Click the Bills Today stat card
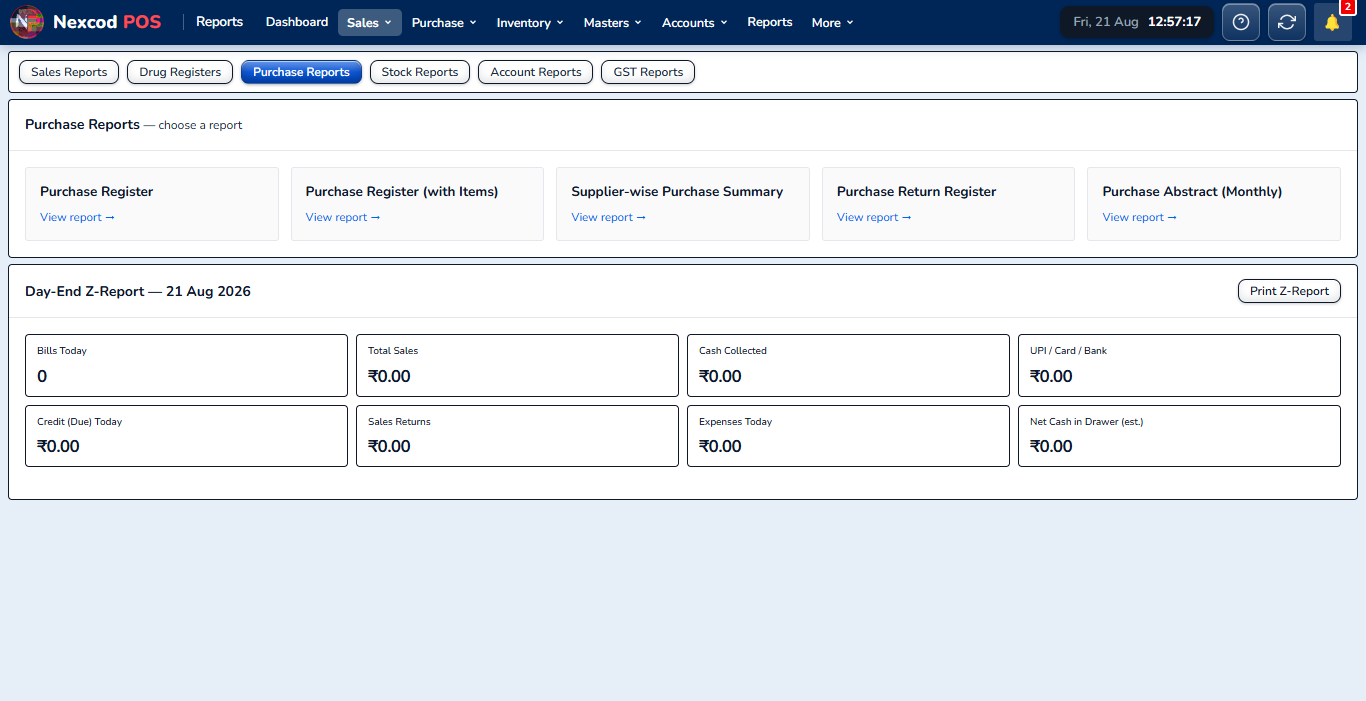 click(x=186, y=365)
